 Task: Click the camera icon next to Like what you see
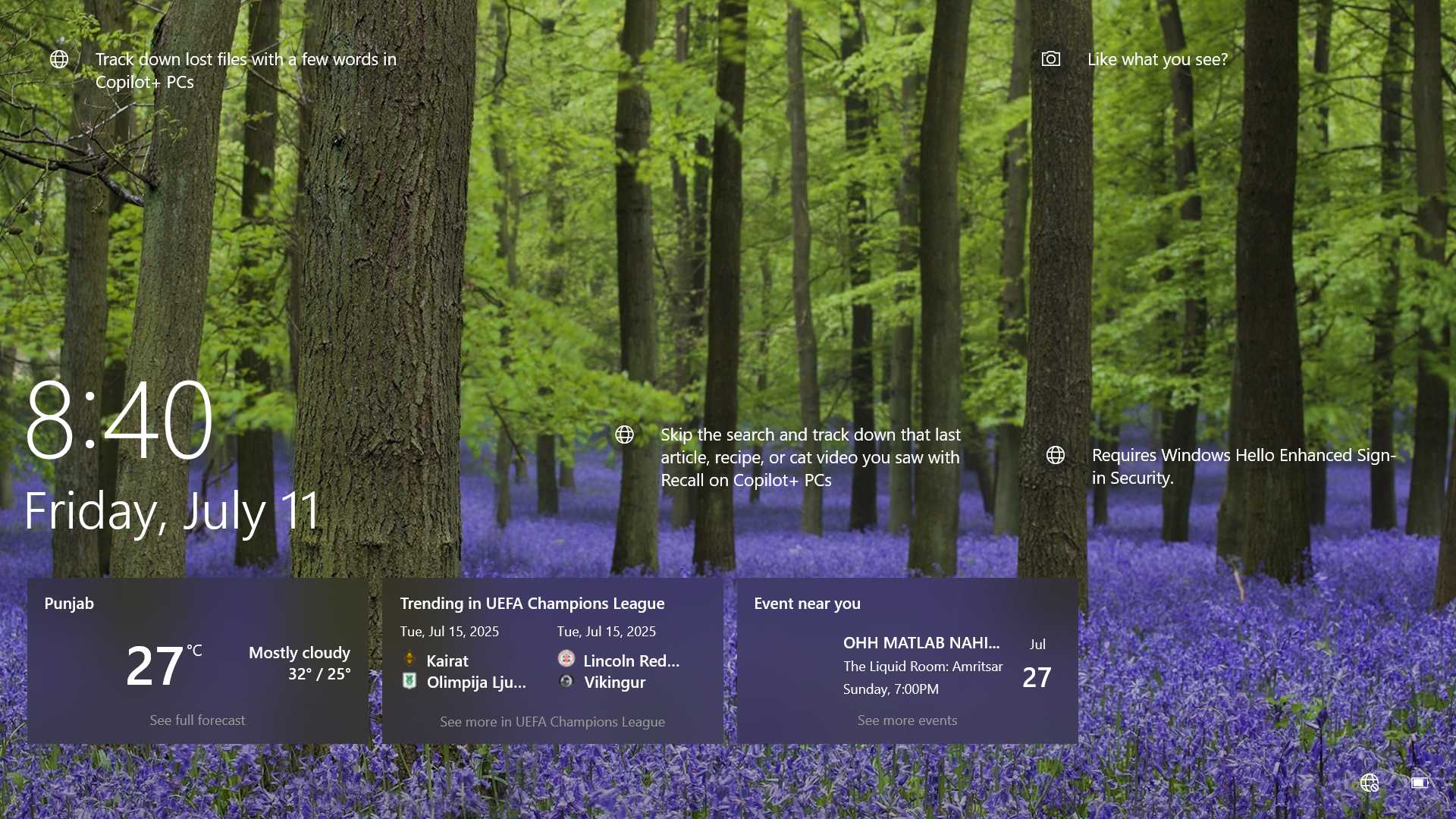(x=1050, y=59)
